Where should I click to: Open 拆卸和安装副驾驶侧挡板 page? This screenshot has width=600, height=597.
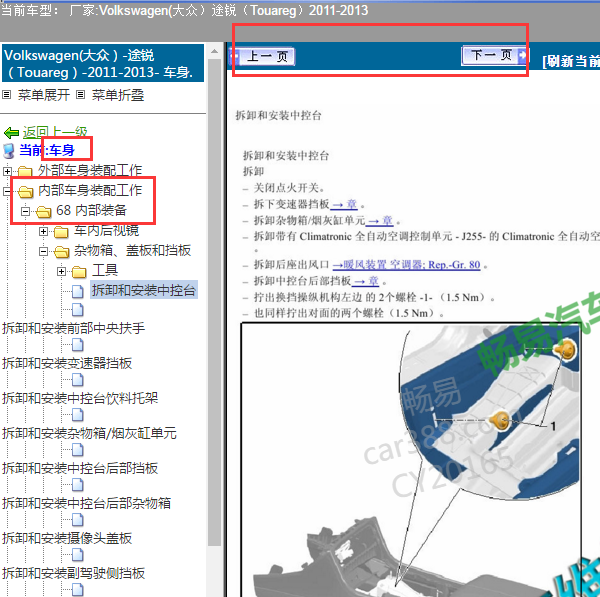(x=74, y=573)
